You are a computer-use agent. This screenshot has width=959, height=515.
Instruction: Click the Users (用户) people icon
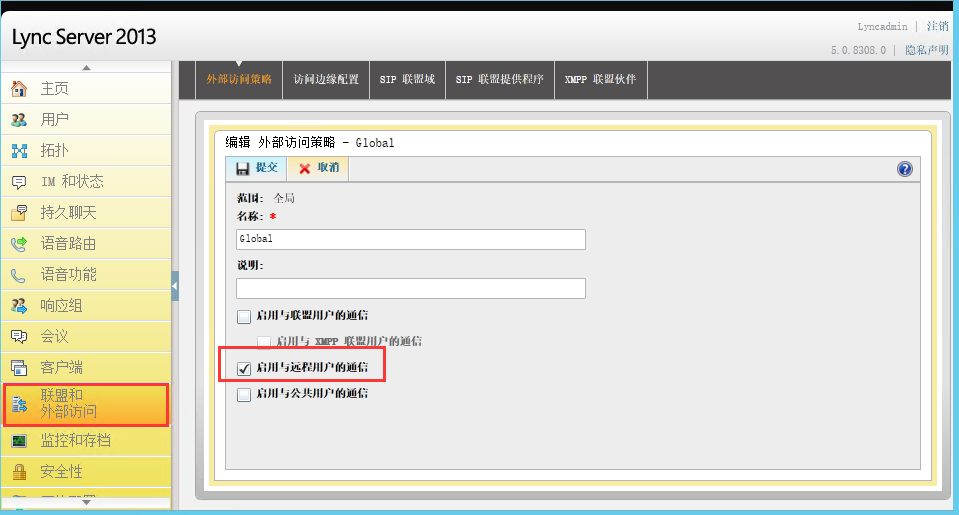point(19,120)
